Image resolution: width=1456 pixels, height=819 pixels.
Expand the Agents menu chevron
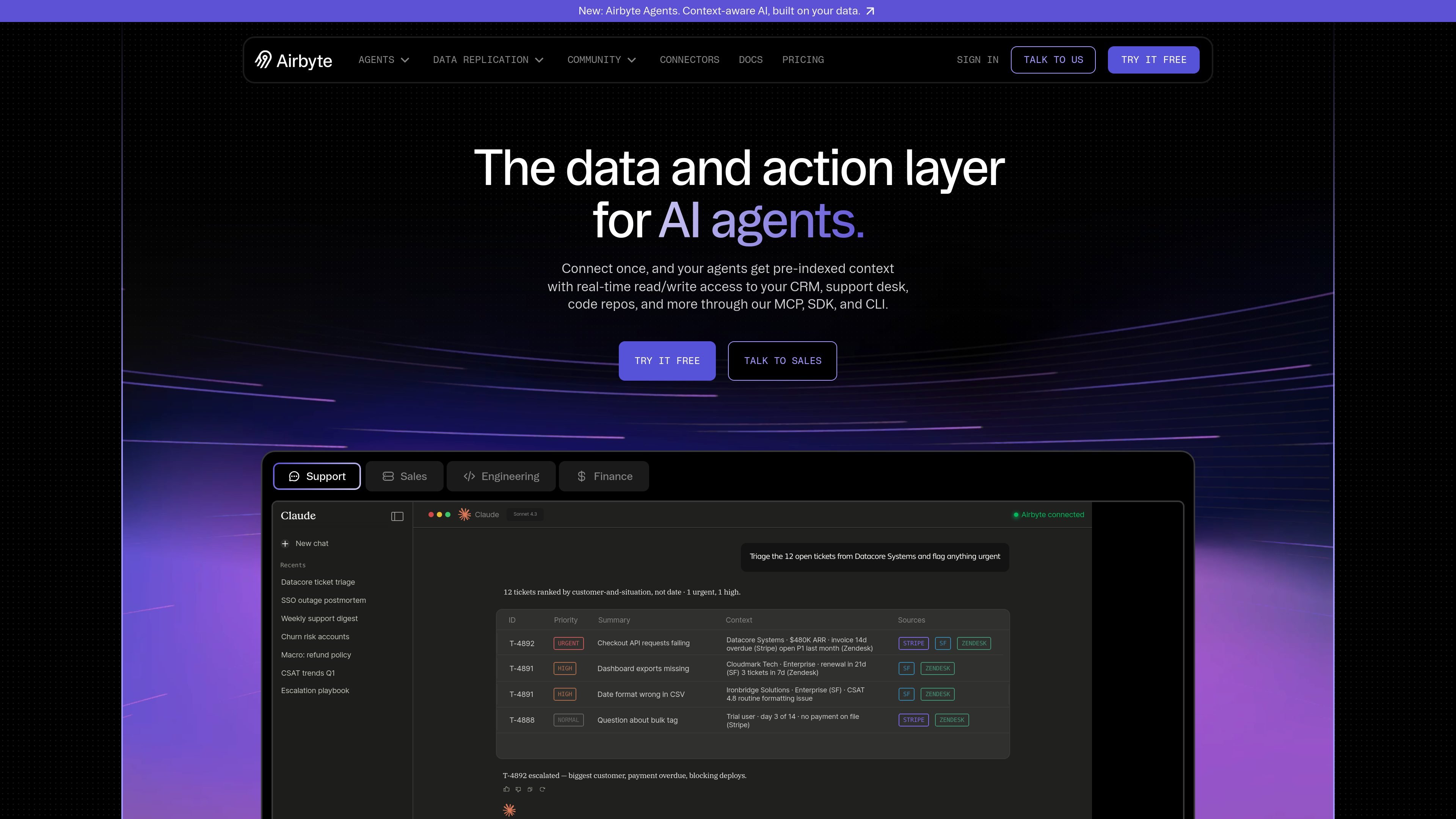(x=405, y=60)
